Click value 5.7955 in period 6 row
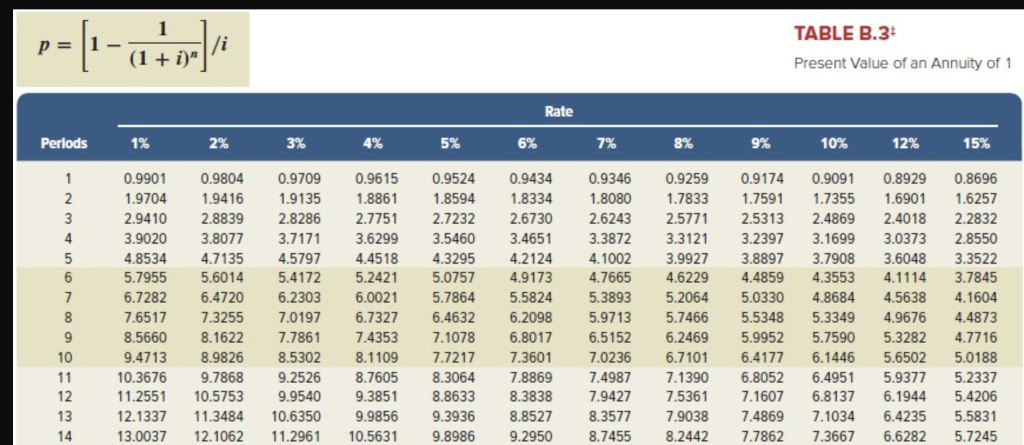This screenshot has width=1024, height=445. (145, 277)
